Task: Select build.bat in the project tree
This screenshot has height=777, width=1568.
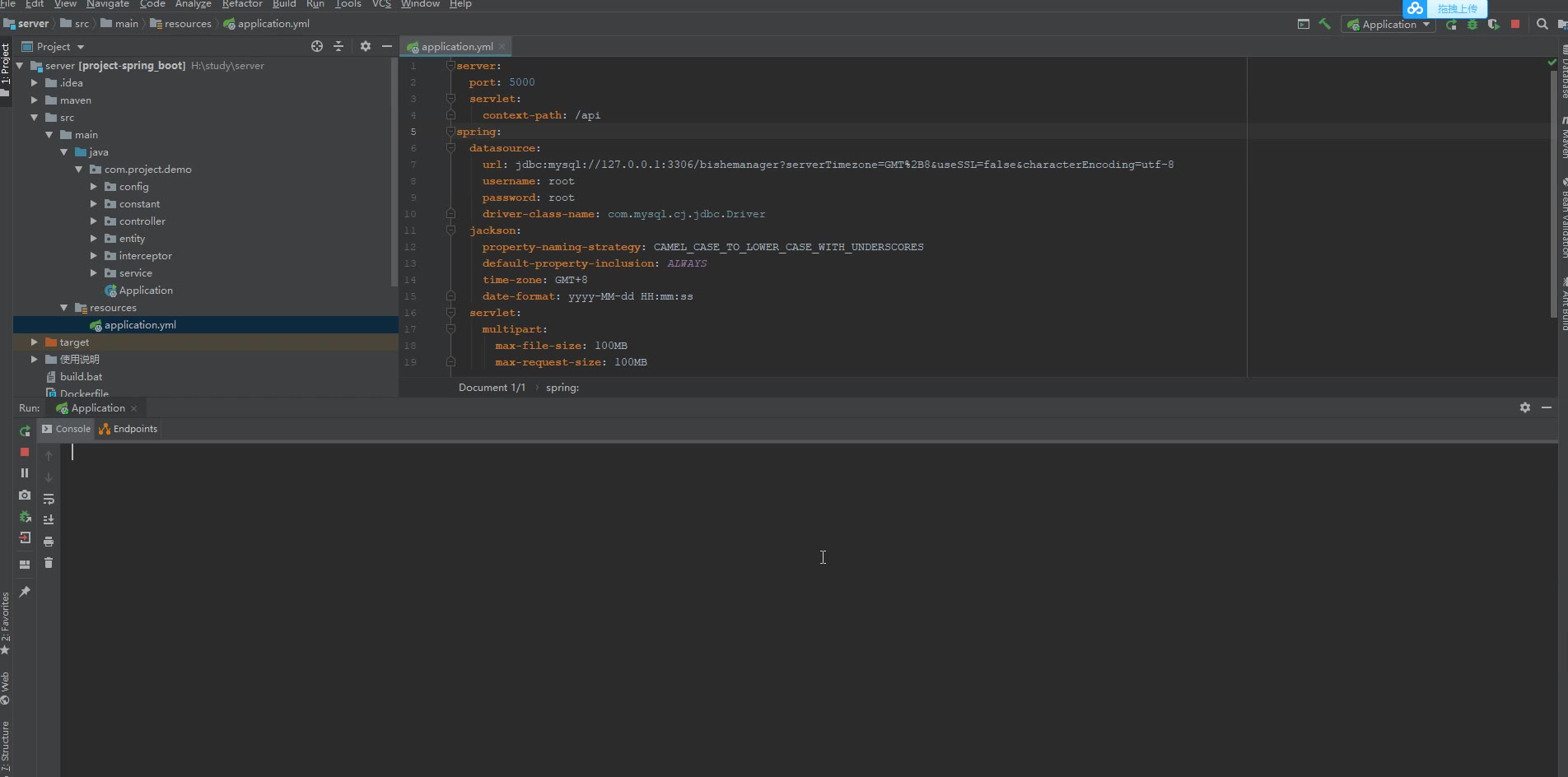Action: click(x=81, y=377)
